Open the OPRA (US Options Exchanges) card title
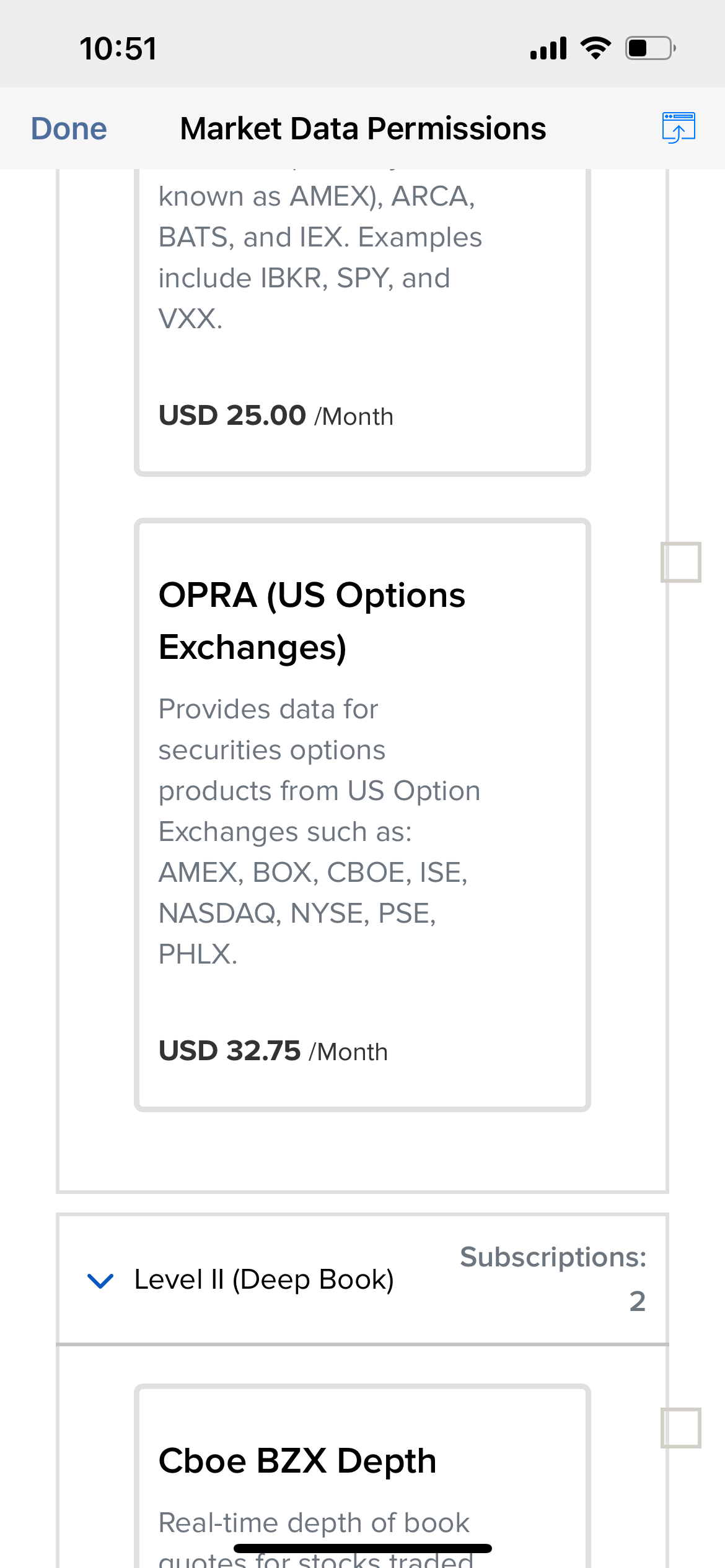This screenshot has width=725, height=1568. coord(312,621)
